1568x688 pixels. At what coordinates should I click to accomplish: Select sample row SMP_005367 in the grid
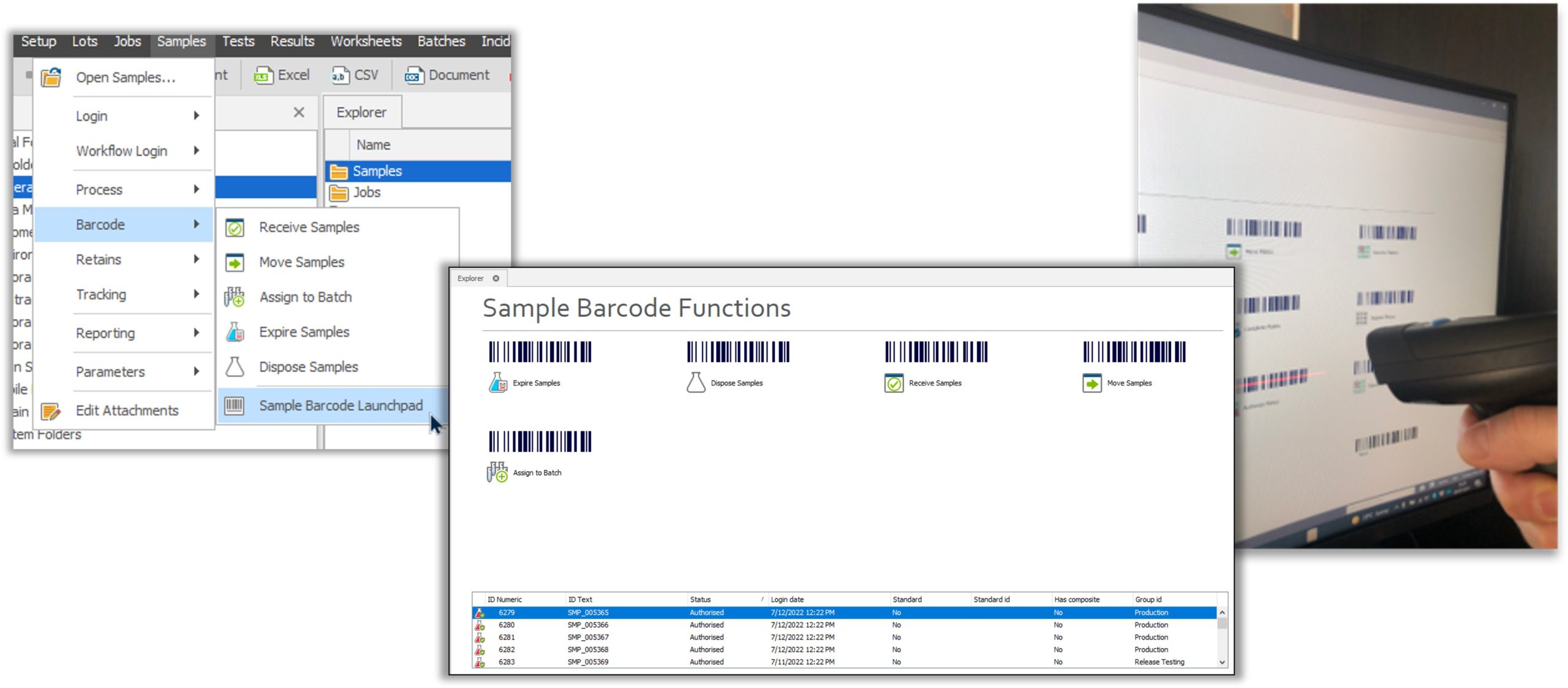[x=588, y=637]
